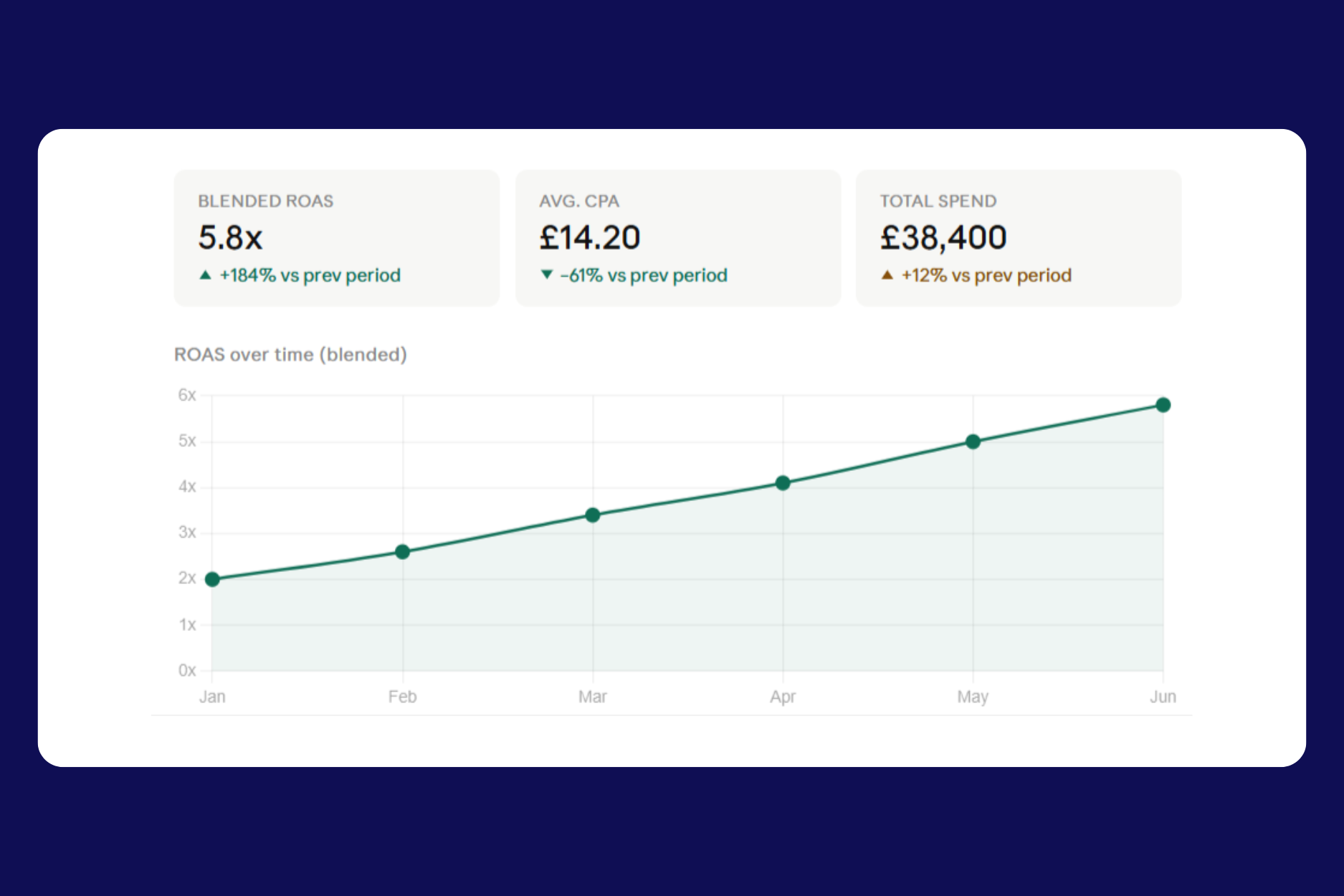Open the Avg. CPA £14.20 value
This screenshot has width=1344, height=896.
(589, 238)
